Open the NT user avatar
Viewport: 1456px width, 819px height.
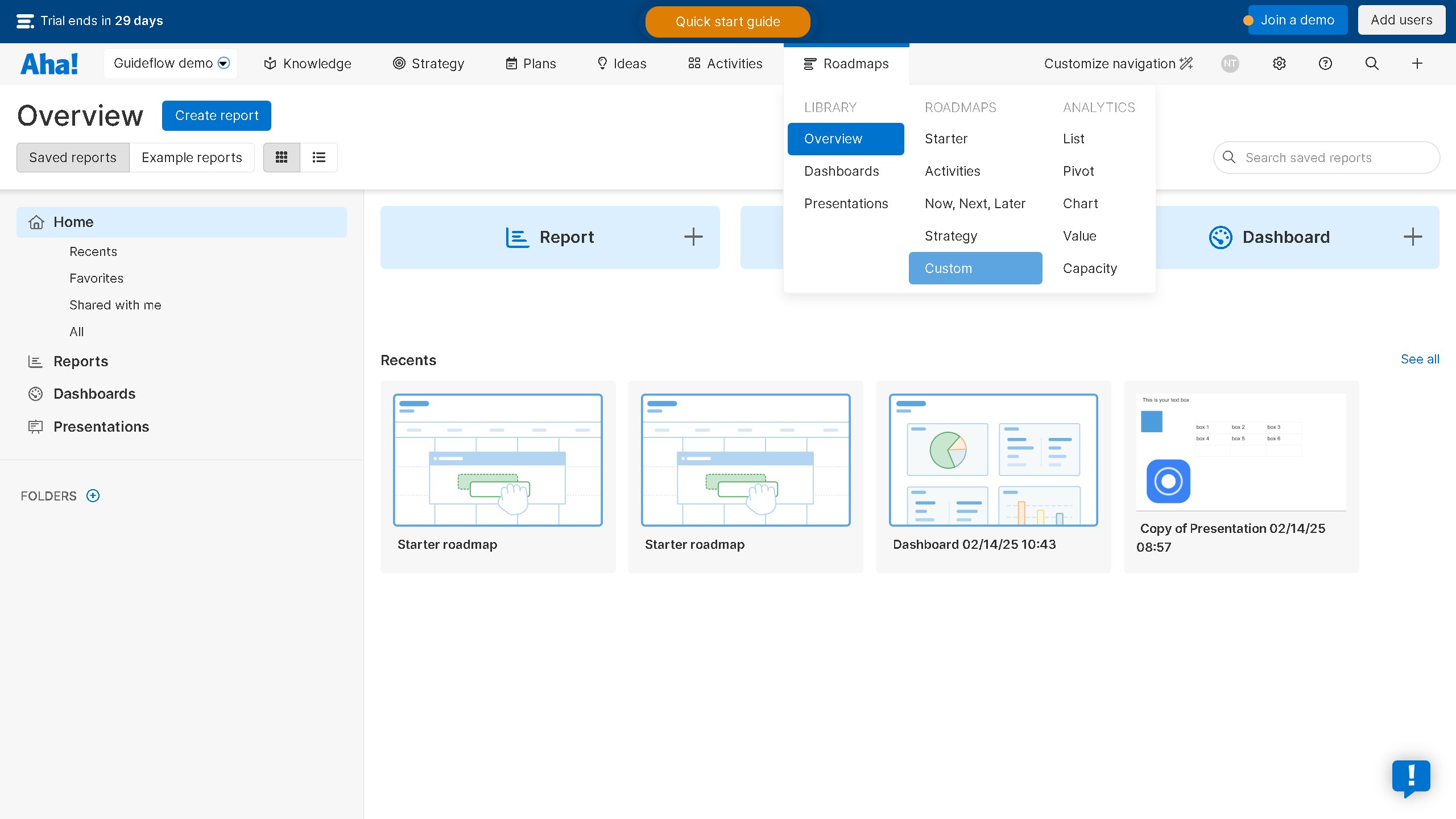pyautogui.click(x=1230, y=64)
